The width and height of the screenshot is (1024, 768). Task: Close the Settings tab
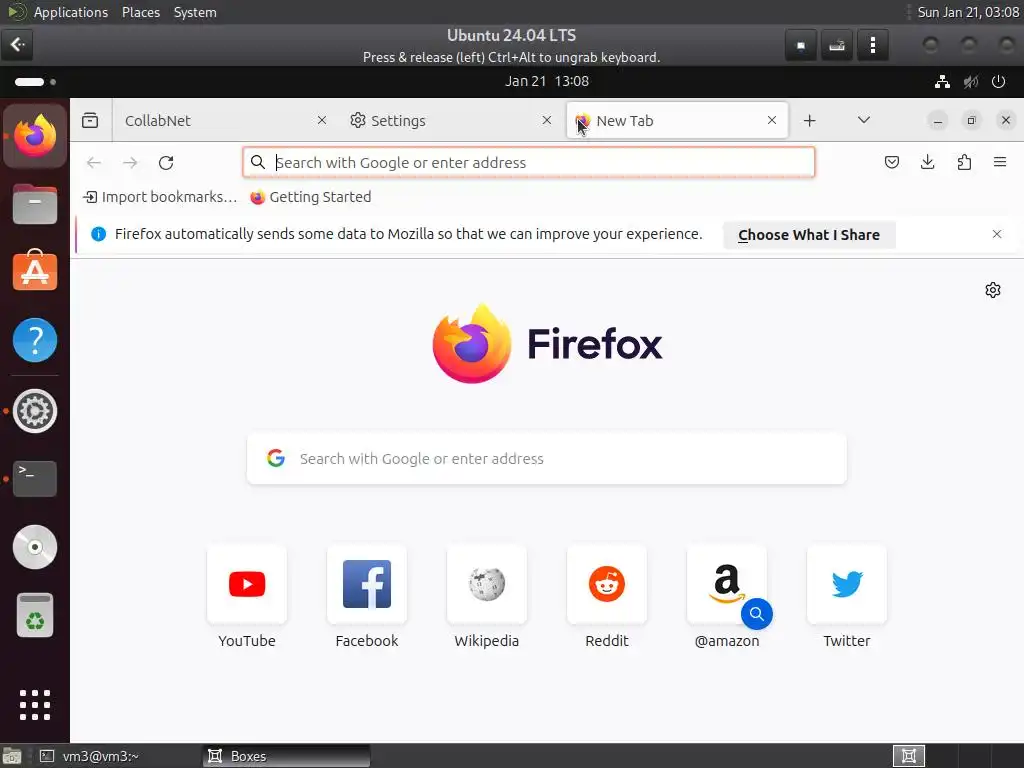pyautogui.click(x=547, y=120)
